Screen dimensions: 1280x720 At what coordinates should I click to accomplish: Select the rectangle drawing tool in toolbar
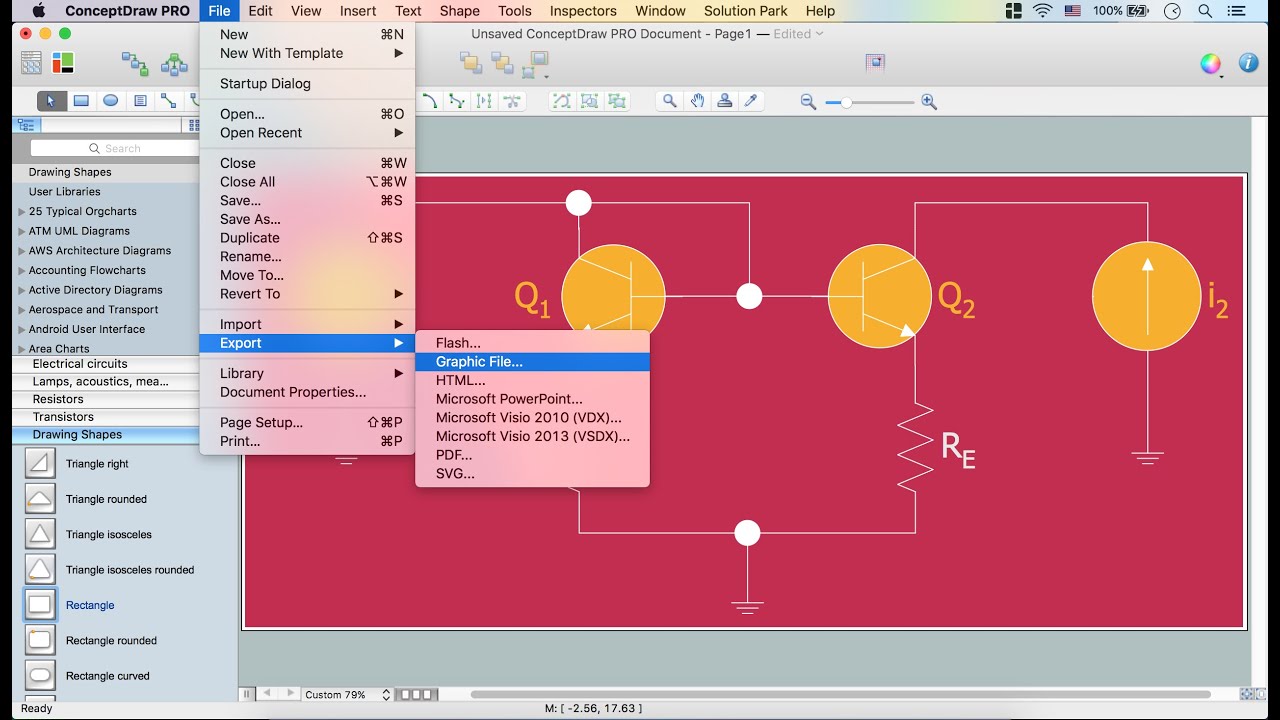tap(81, 100)
